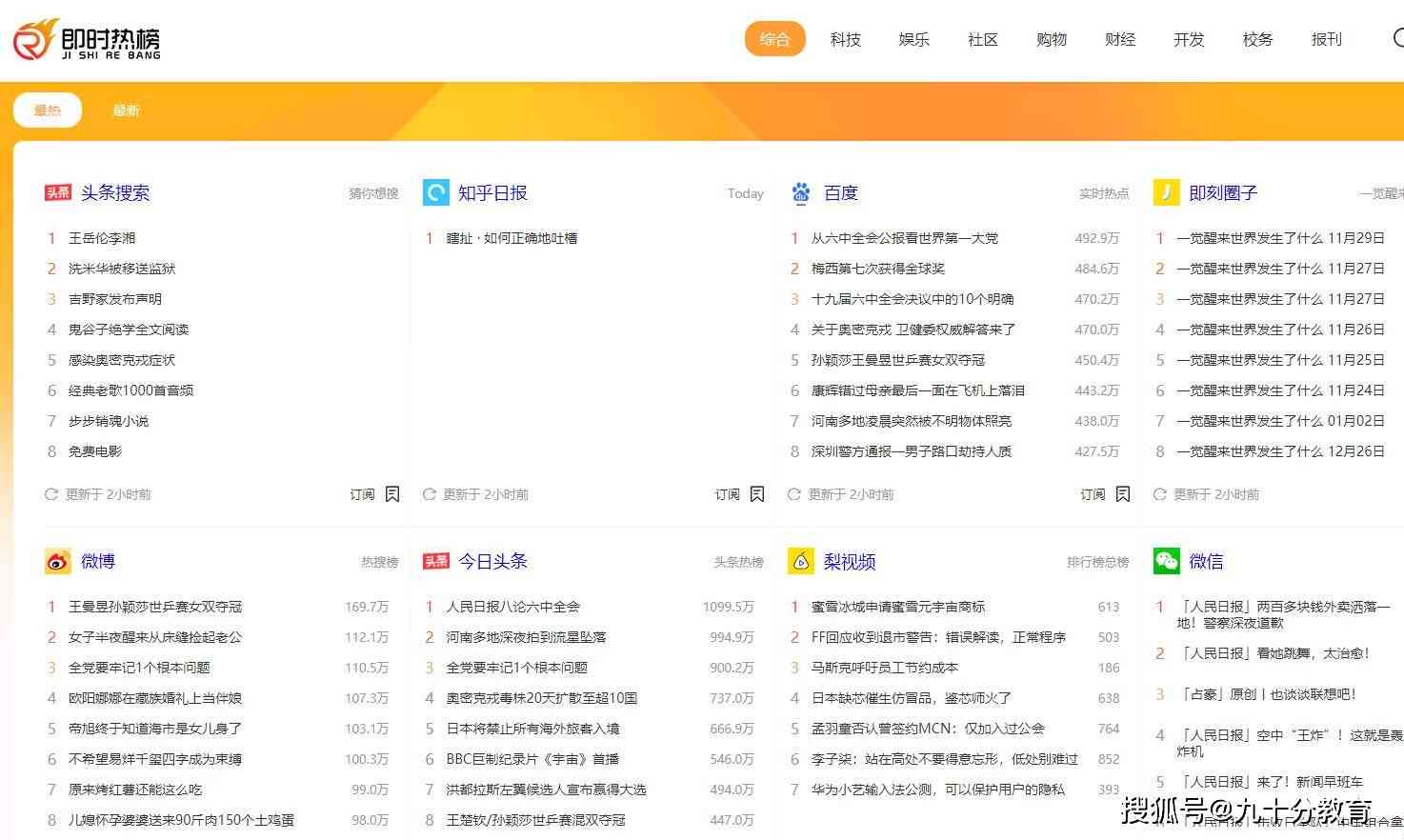Switch to 科技 category
The height and width of the screenshot is (840, 1404).
coord(845,39)
